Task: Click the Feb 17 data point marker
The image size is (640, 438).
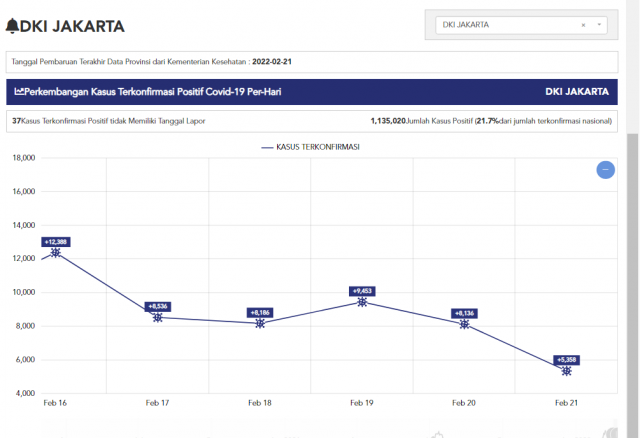Action: point(158,317)
